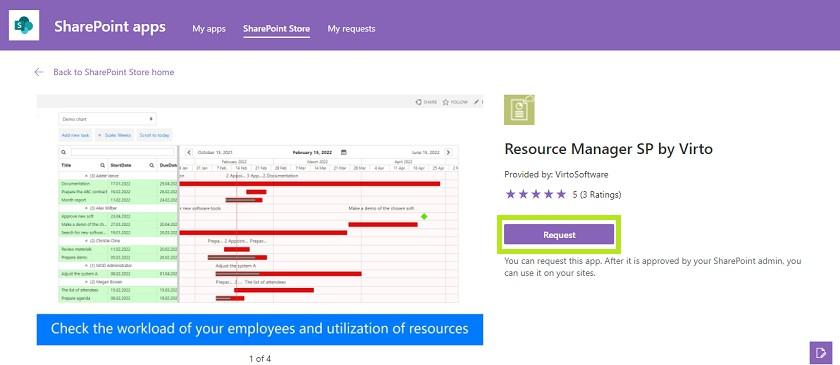Open the My requests tab

pos(351,28)
